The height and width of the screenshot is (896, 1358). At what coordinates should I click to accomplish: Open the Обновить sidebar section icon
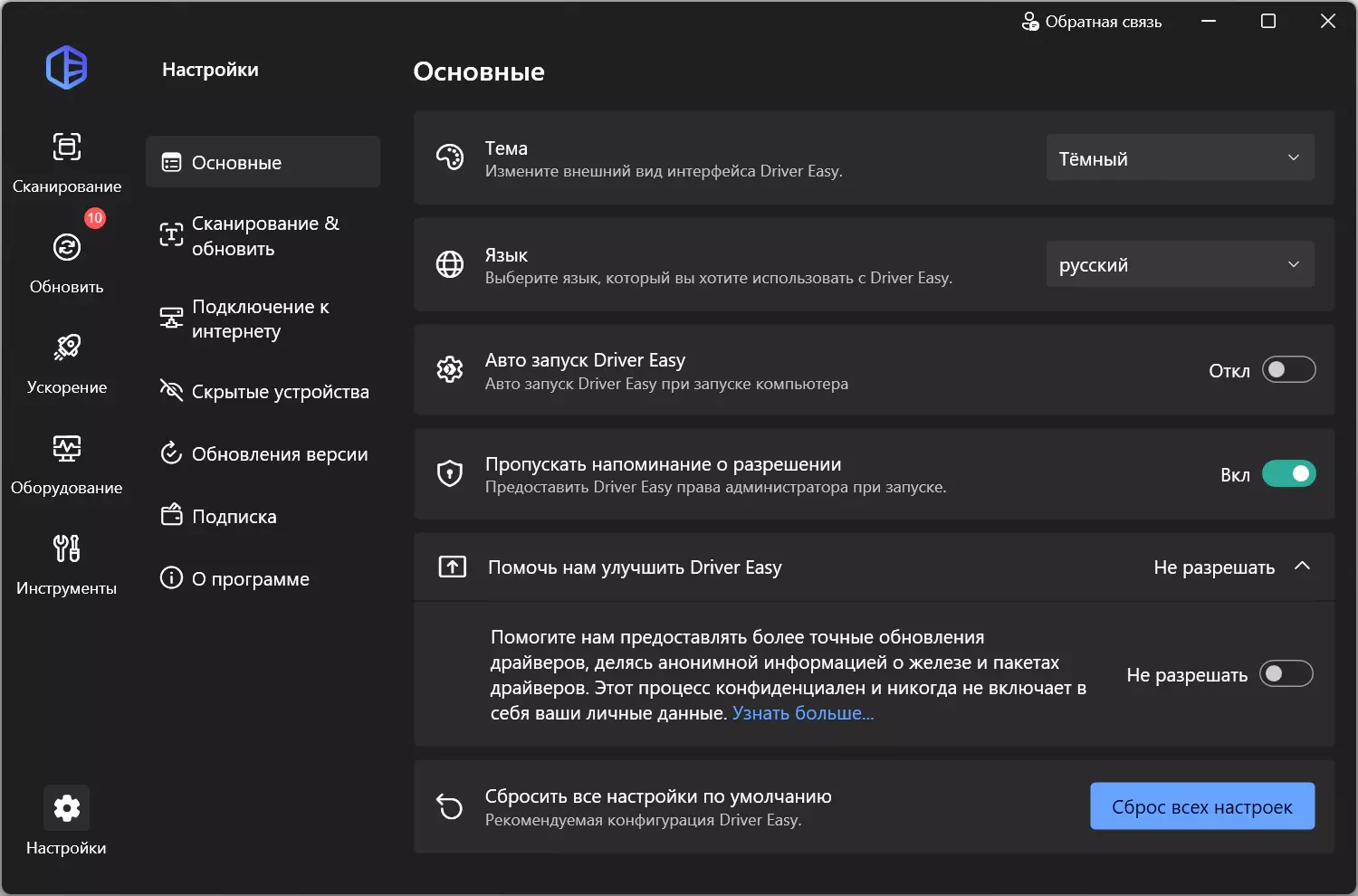pyautogui.click(x=67, y=247)
